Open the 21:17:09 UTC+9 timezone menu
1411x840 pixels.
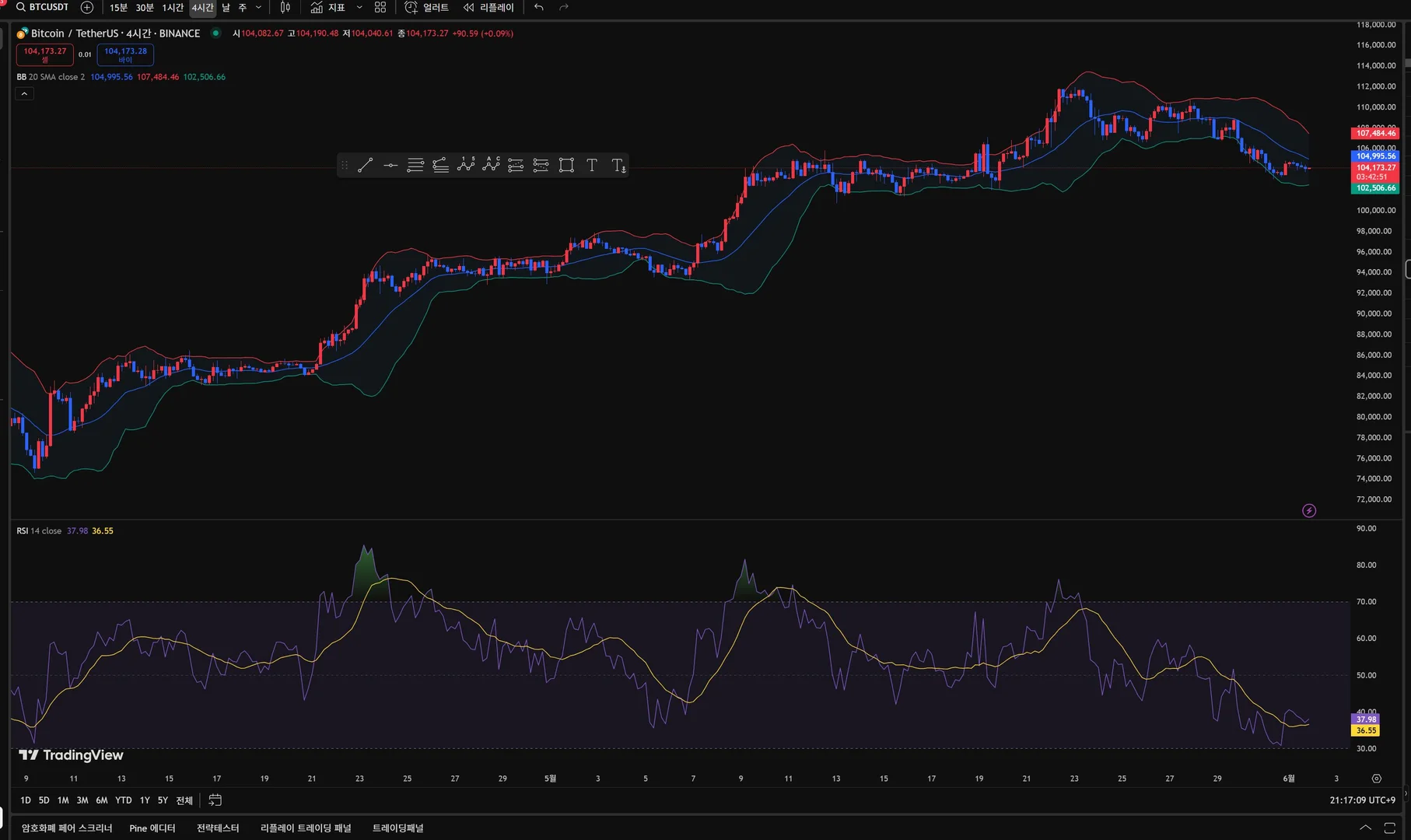pos(1363,800)
